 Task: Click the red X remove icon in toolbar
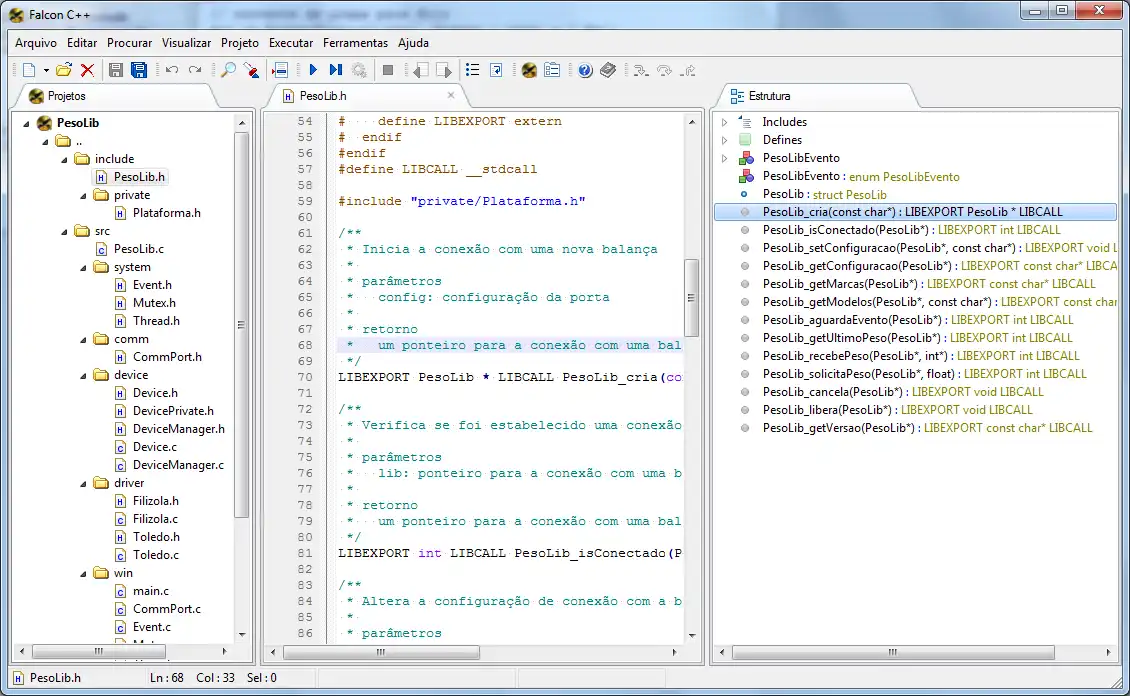[x=87, y=70]
